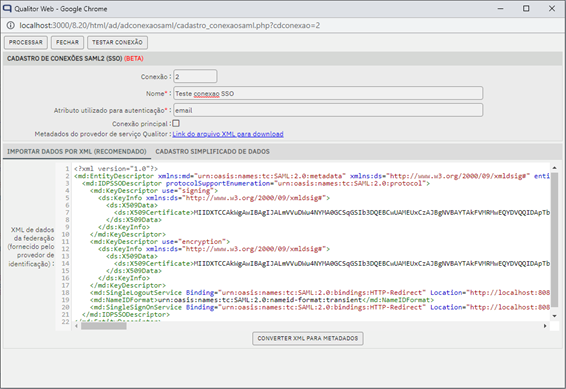Click the KeyDescriptor use="signing" line
Screen dimensions: 566x389
tap(154, 191)
